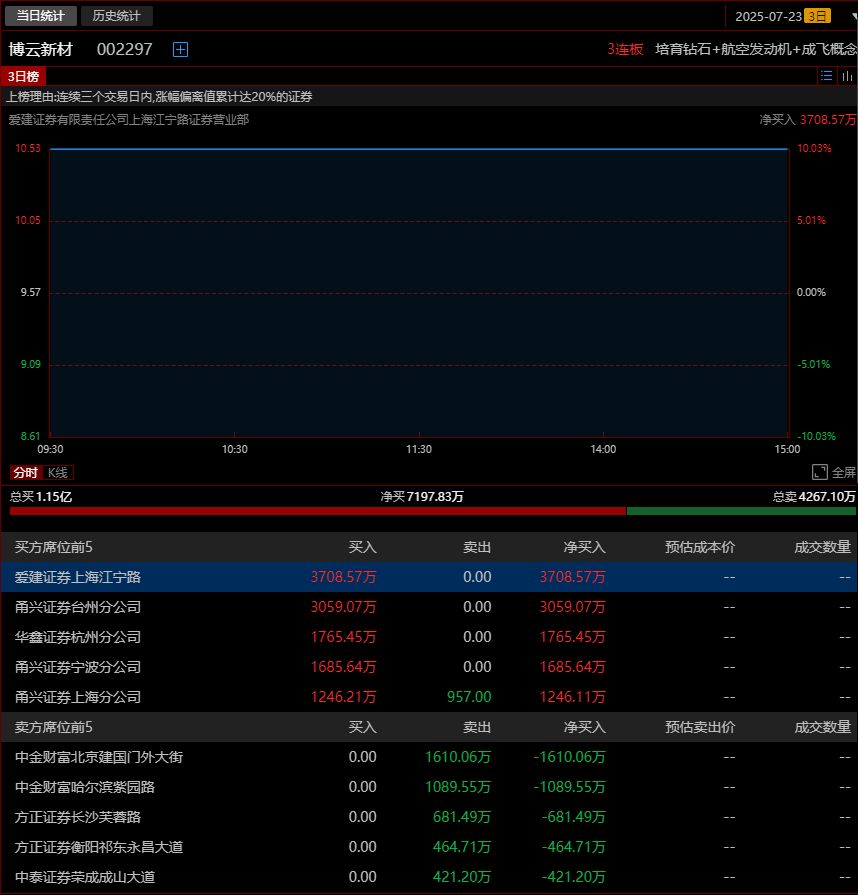The width and height of the screenshot is (858, 895).
Task: Click the 3日 orange badge
Action: point(817,16)
